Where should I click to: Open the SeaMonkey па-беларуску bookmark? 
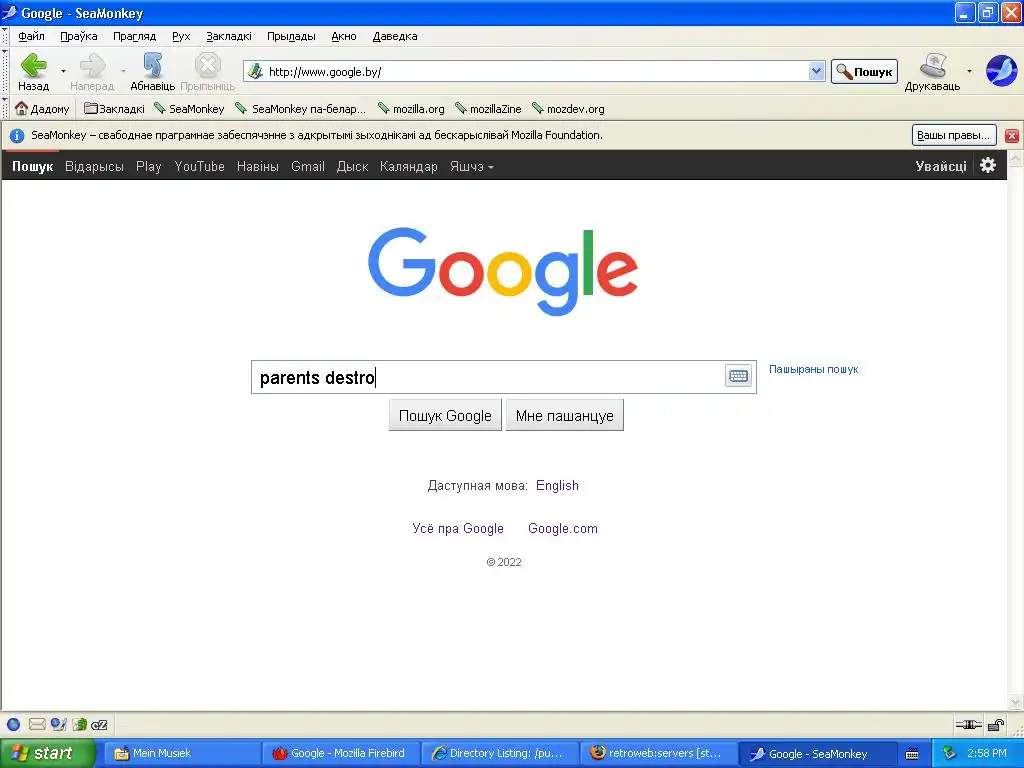[x=301, y=108]
